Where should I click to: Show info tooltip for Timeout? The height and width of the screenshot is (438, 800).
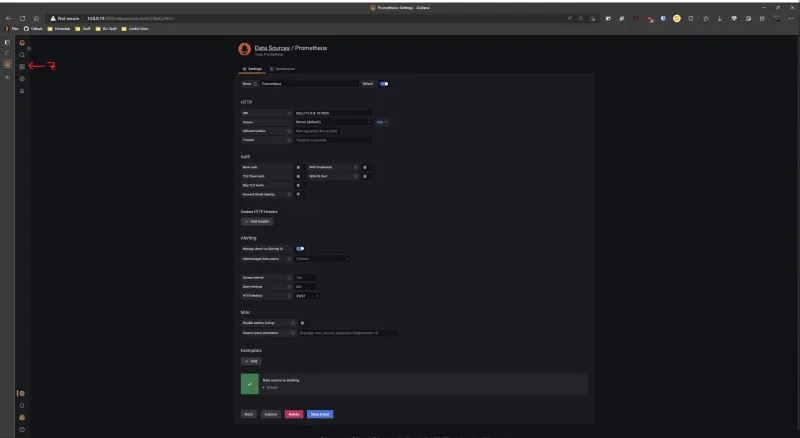[289, 140]
